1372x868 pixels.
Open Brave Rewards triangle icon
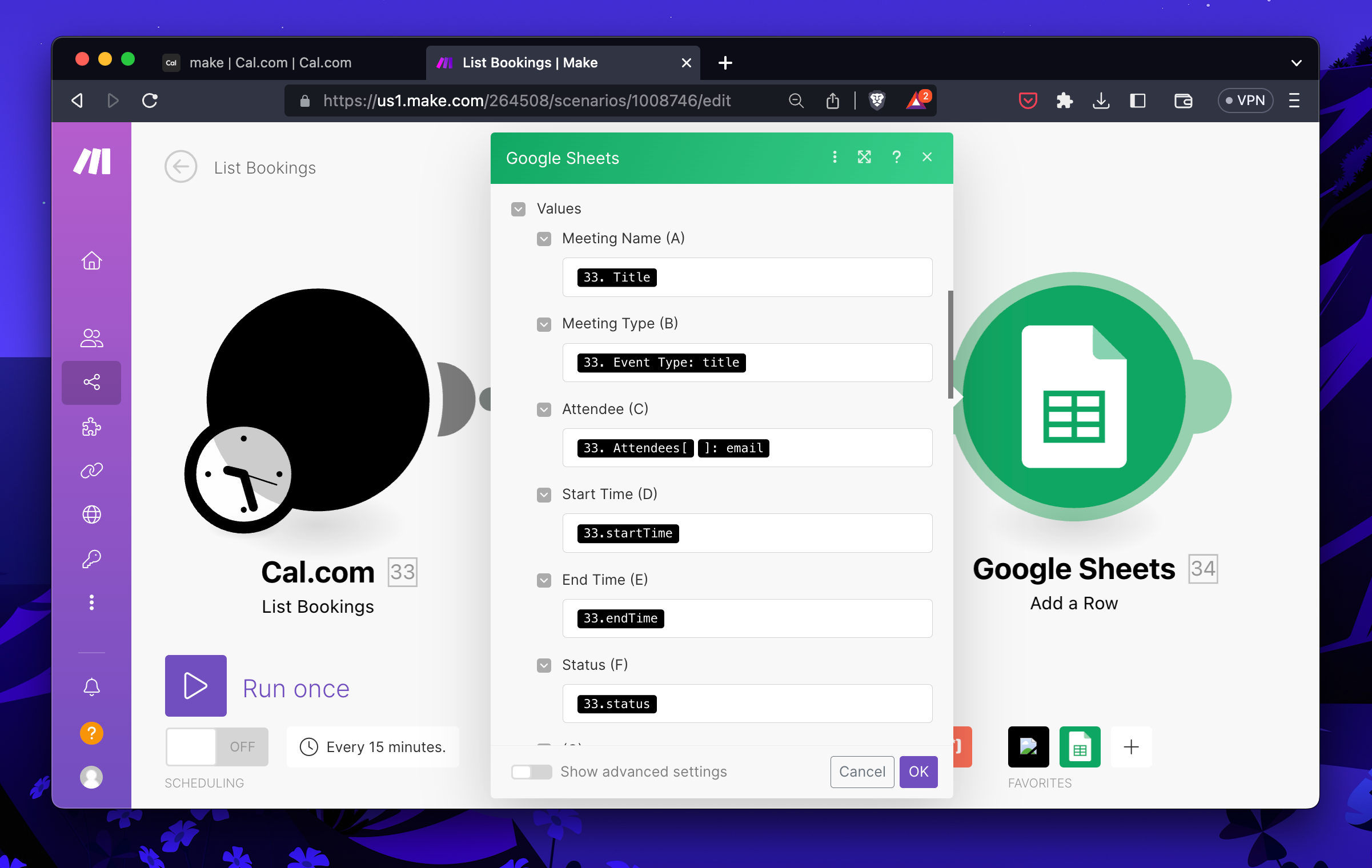tap(917, 100)
